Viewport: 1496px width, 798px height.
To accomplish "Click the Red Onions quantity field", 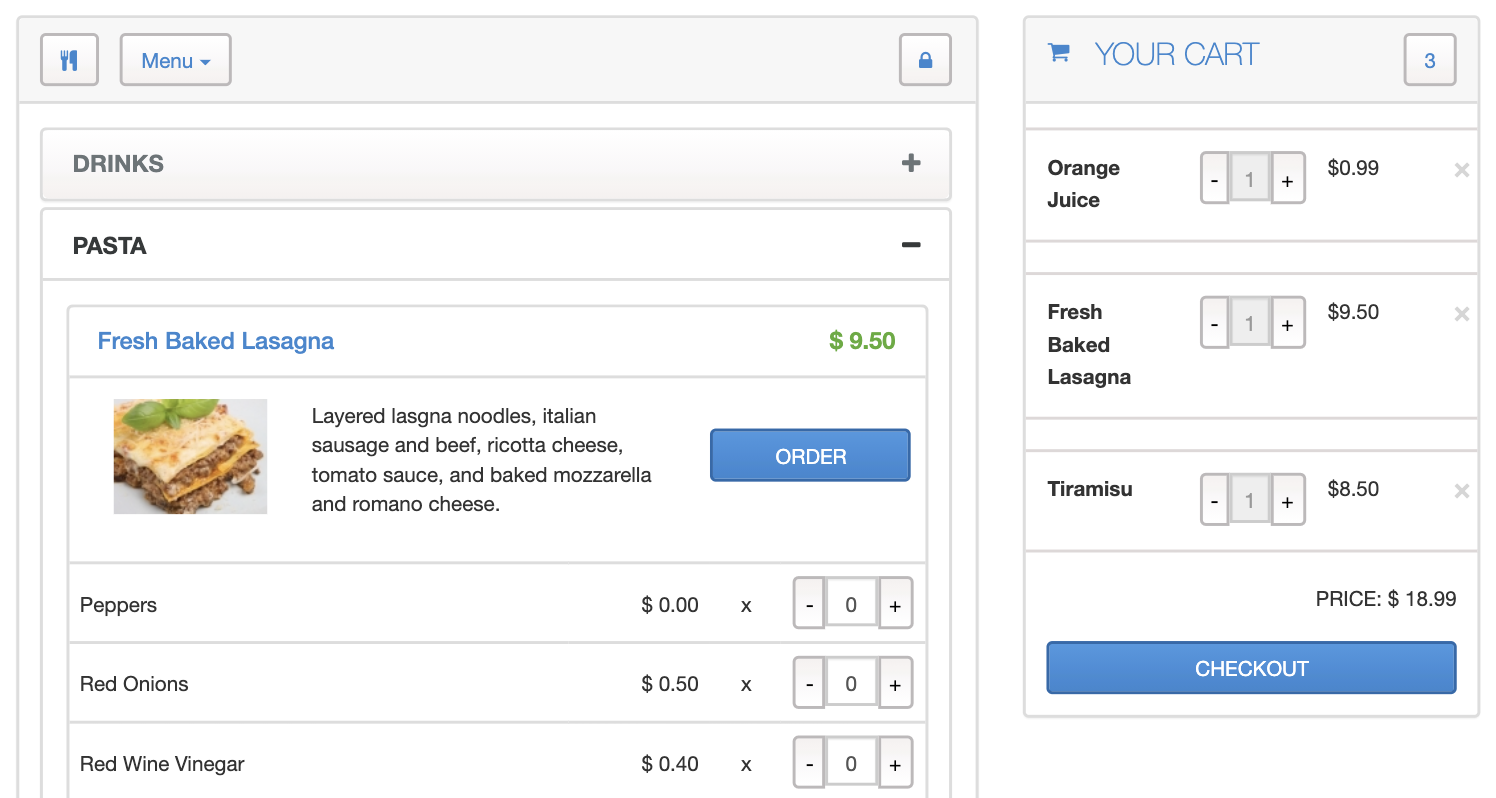I will click(851, 684).
